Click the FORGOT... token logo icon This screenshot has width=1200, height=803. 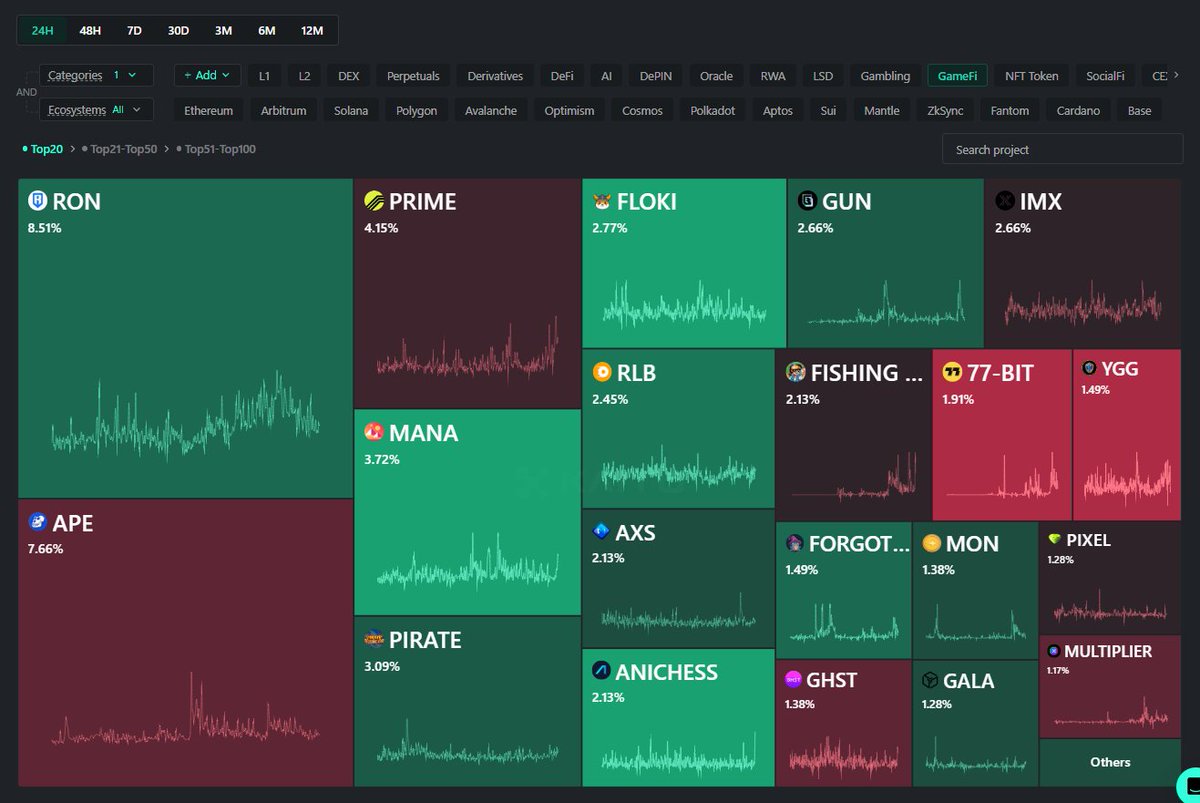coord(794,543)
